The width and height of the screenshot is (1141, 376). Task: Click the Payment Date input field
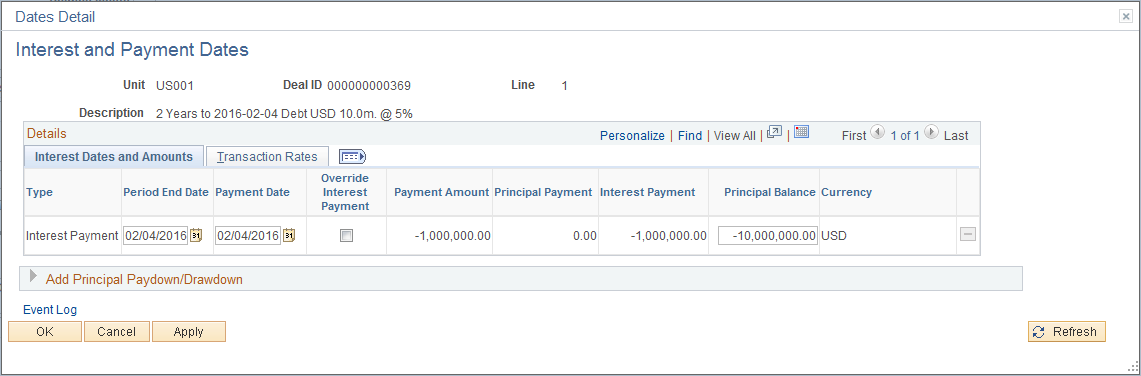(248, 236)
